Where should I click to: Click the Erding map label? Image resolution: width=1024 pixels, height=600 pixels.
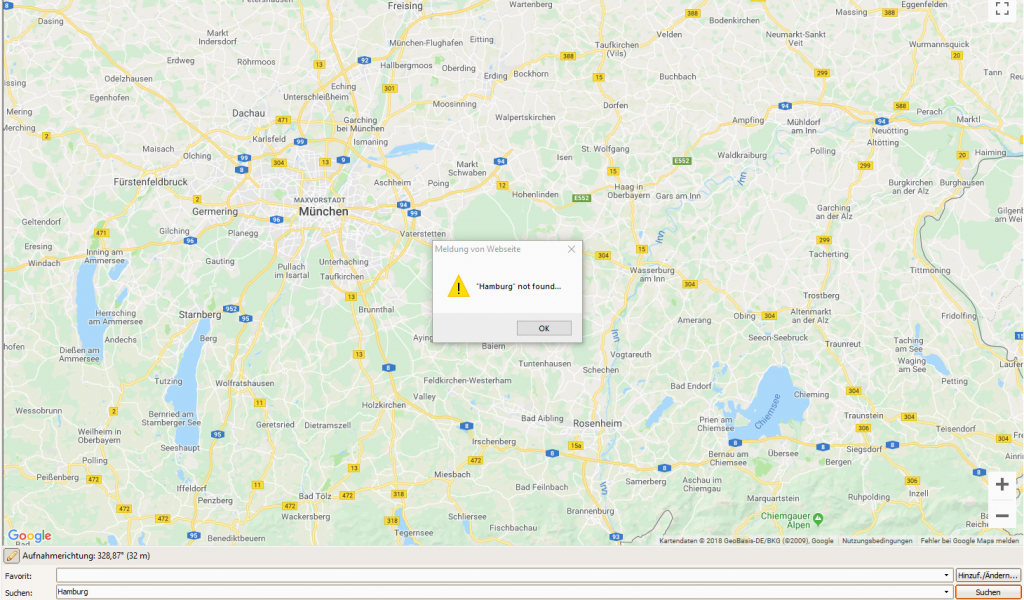tap(496, 76)
